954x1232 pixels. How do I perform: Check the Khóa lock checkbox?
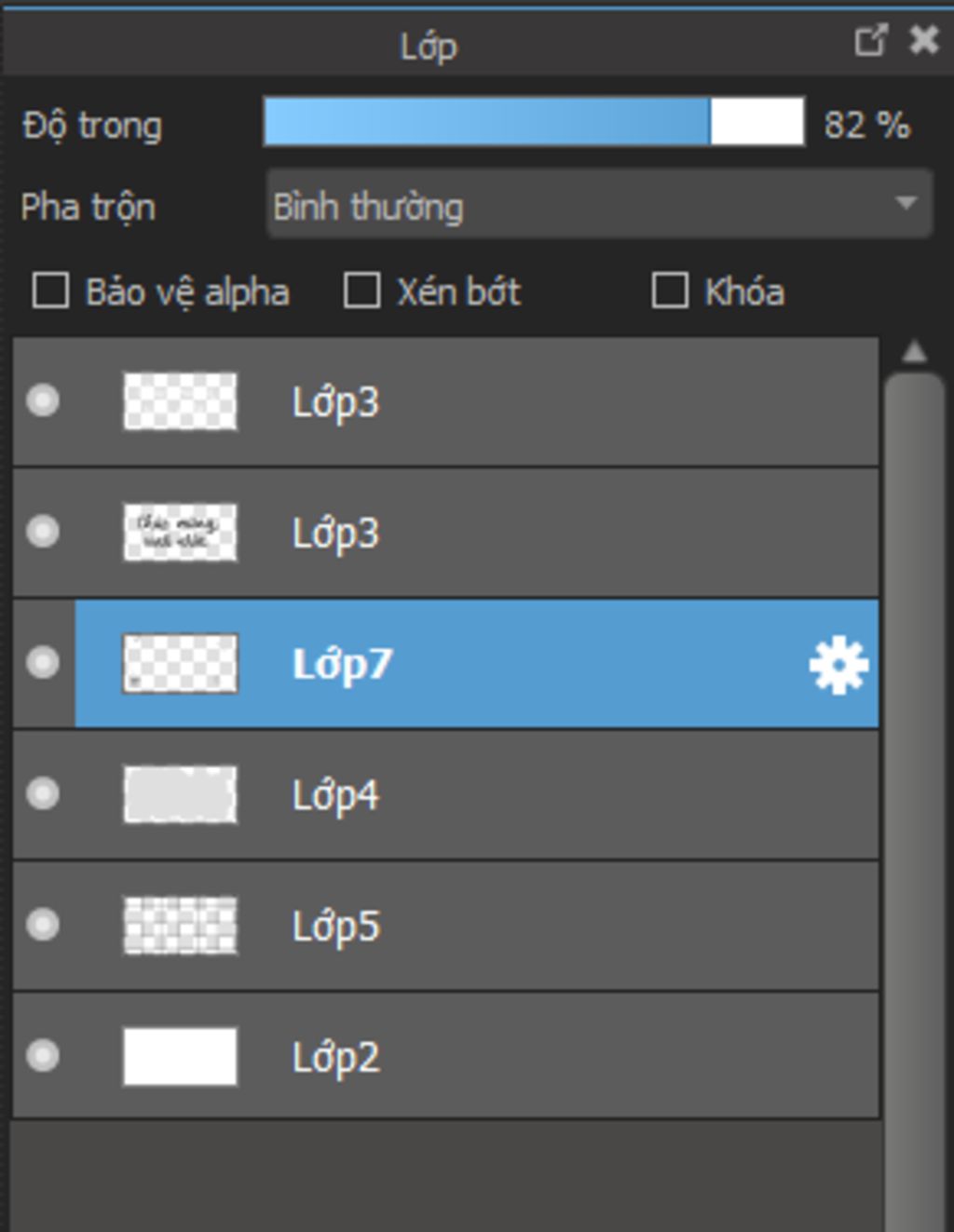point(670,291)
